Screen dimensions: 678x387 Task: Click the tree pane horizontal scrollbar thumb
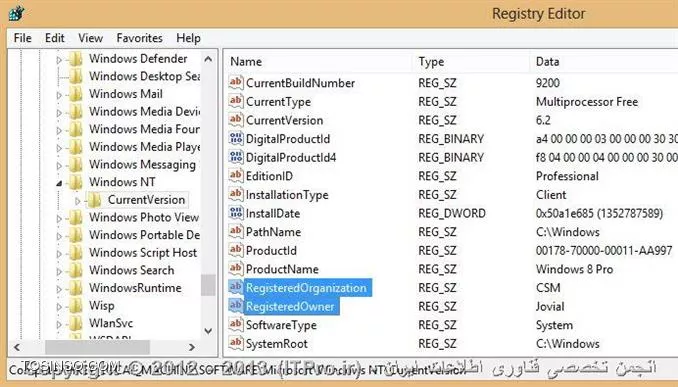pyautogui.click(x=97, y=347)
